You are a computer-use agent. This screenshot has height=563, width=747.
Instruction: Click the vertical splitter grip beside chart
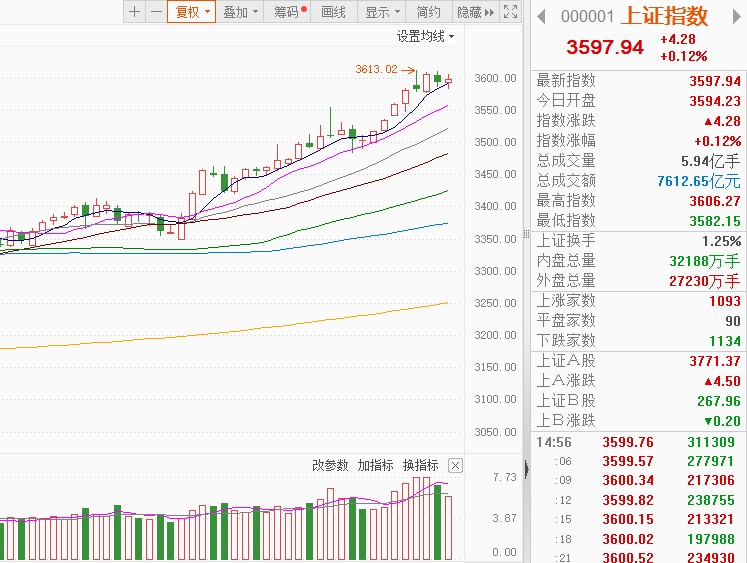click(526, 234)
